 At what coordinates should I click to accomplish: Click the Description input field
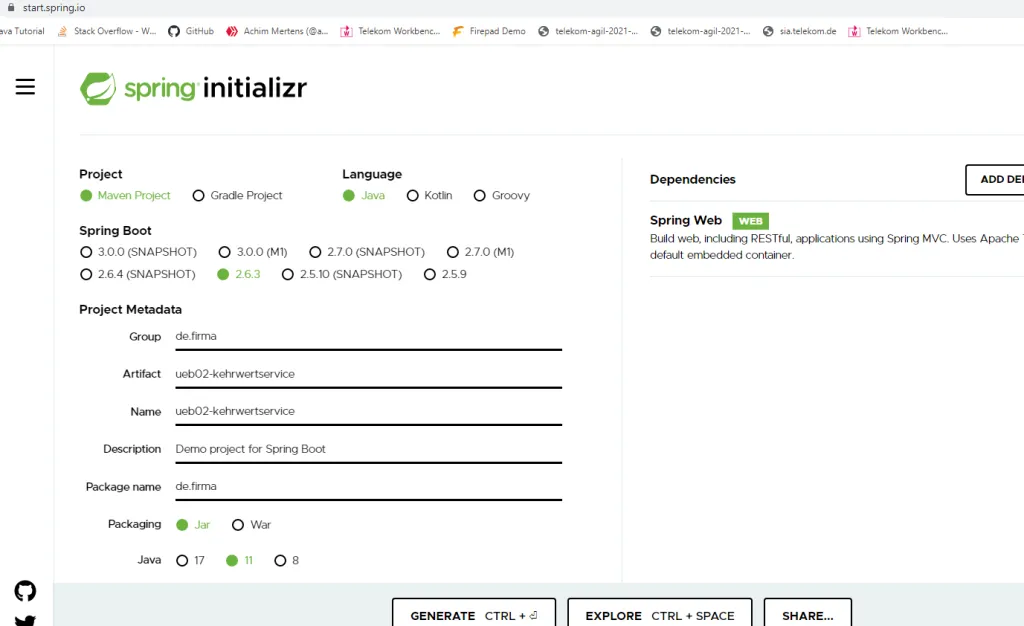pyautogui.click(x=368, y=449)
